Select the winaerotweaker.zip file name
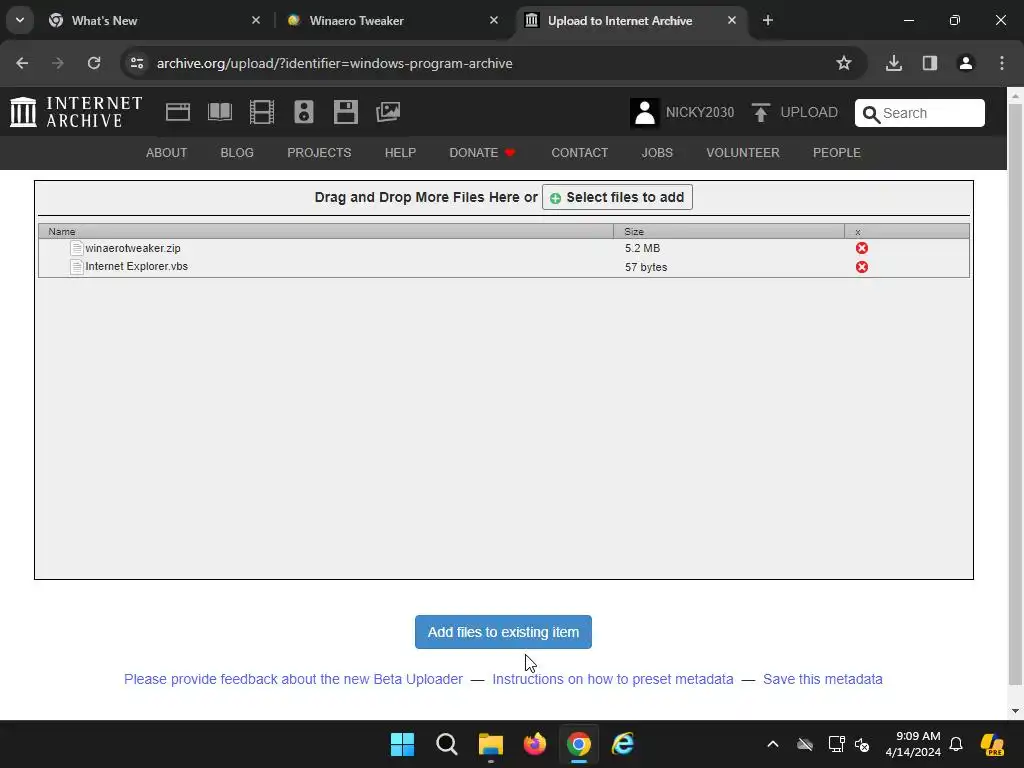Viewport: 1024px width, 768px height. 133,248
